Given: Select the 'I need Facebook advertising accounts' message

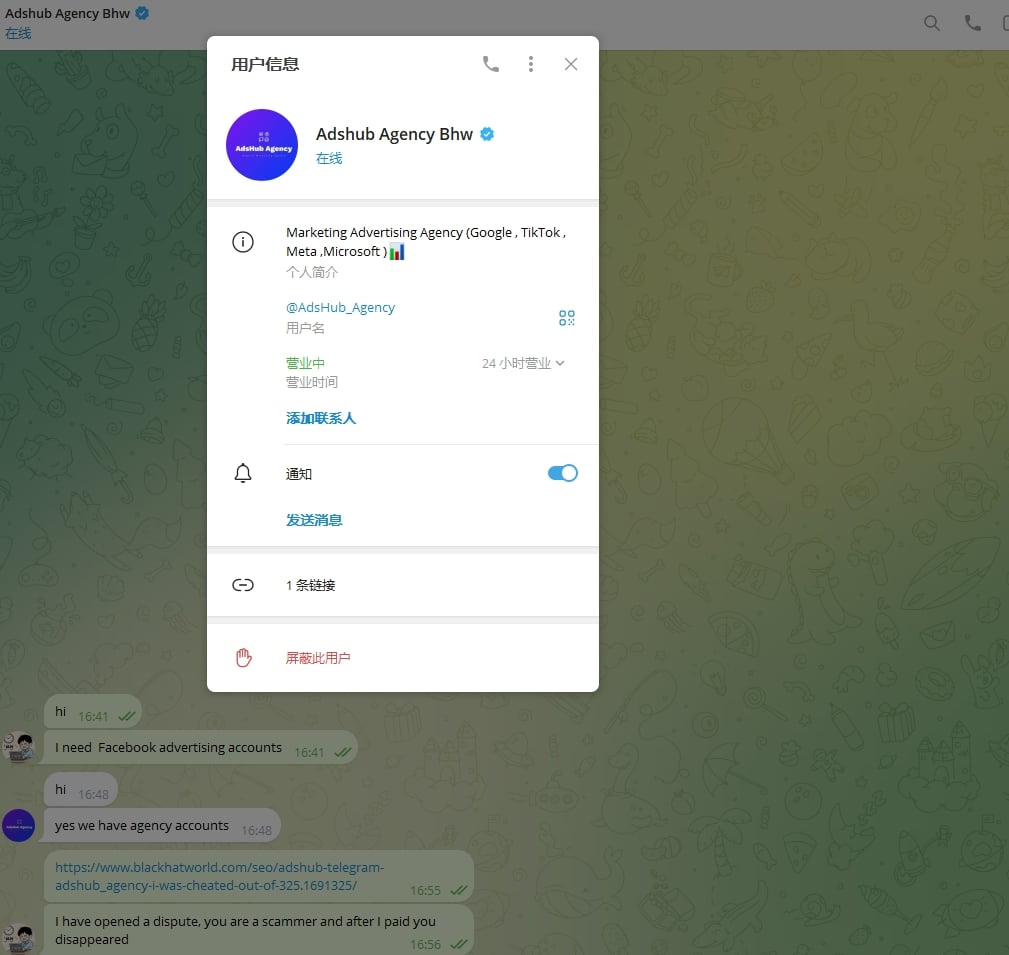Looking at the screenshot, I should point(200,747).
